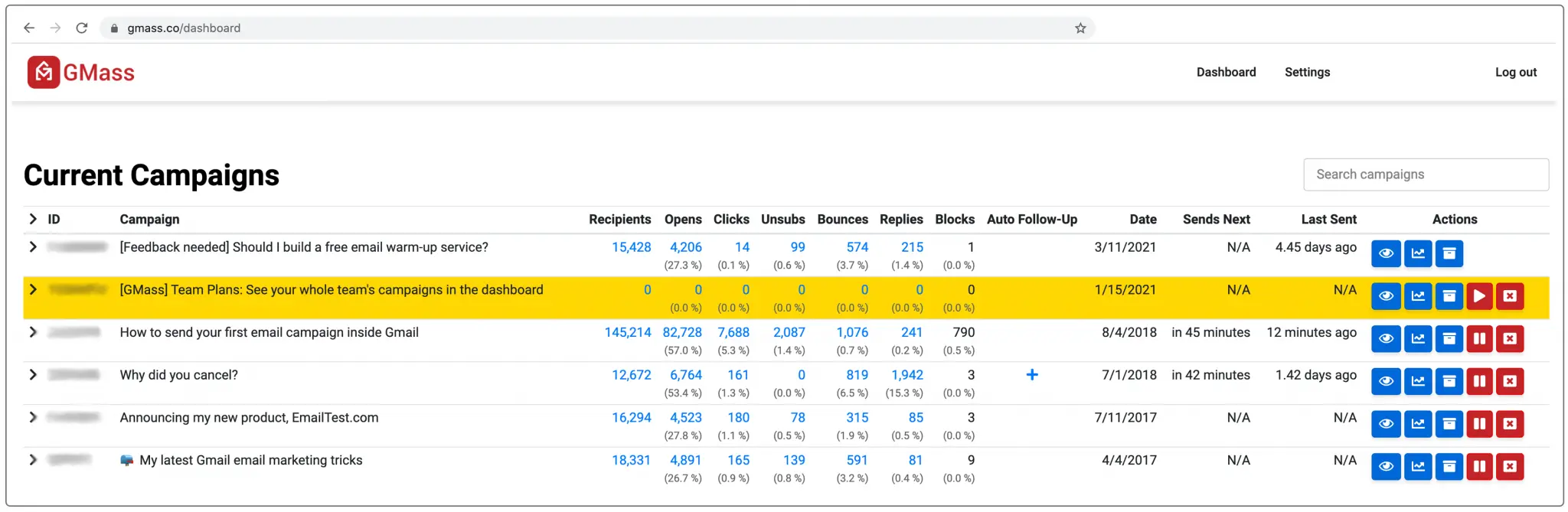The width and height of the screenshot is (1568, 512).
Task: Reload the page in the browser
Action: pyautogui.click(x=82, y=28)
